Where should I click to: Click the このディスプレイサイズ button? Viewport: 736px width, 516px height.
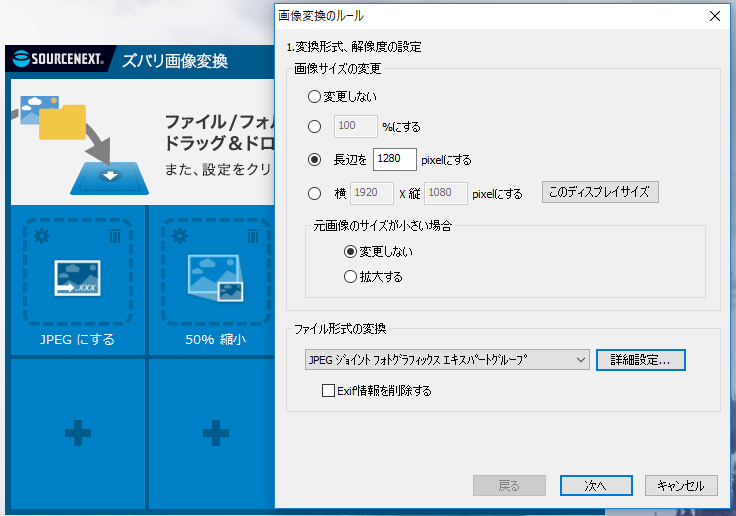tap(600, 192)
